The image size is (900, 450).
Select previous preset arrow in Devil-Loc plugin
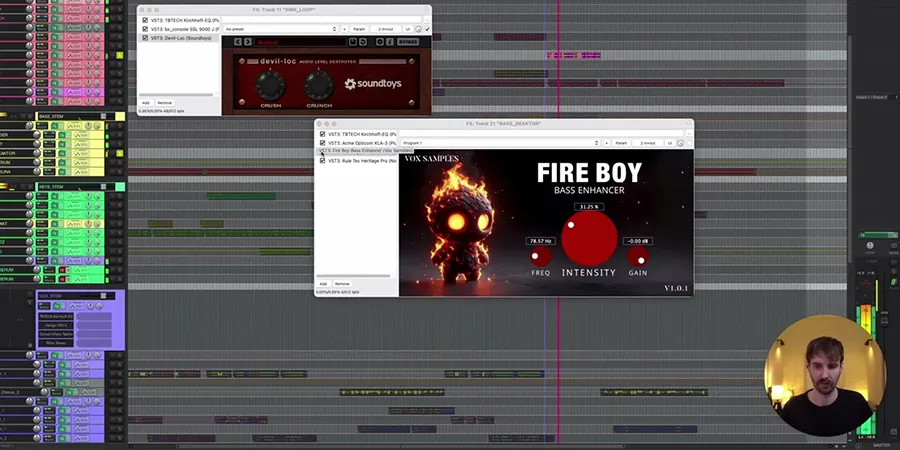[239, 42]
